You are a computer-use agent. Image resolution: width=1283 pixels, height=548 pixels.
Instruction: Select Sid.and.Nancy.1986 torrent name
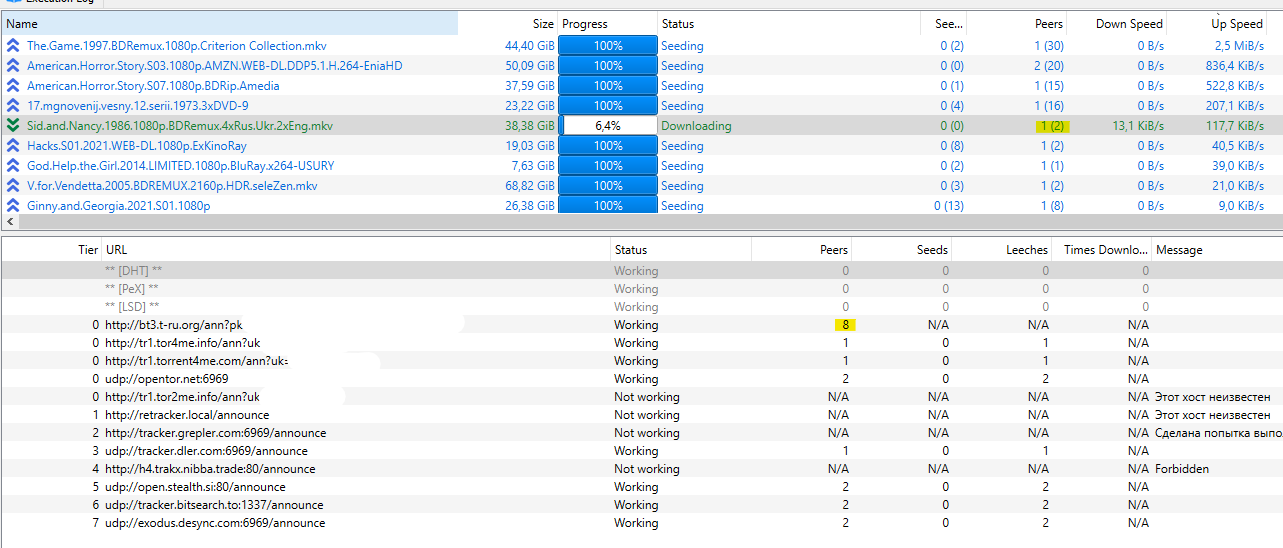(180, 126)
